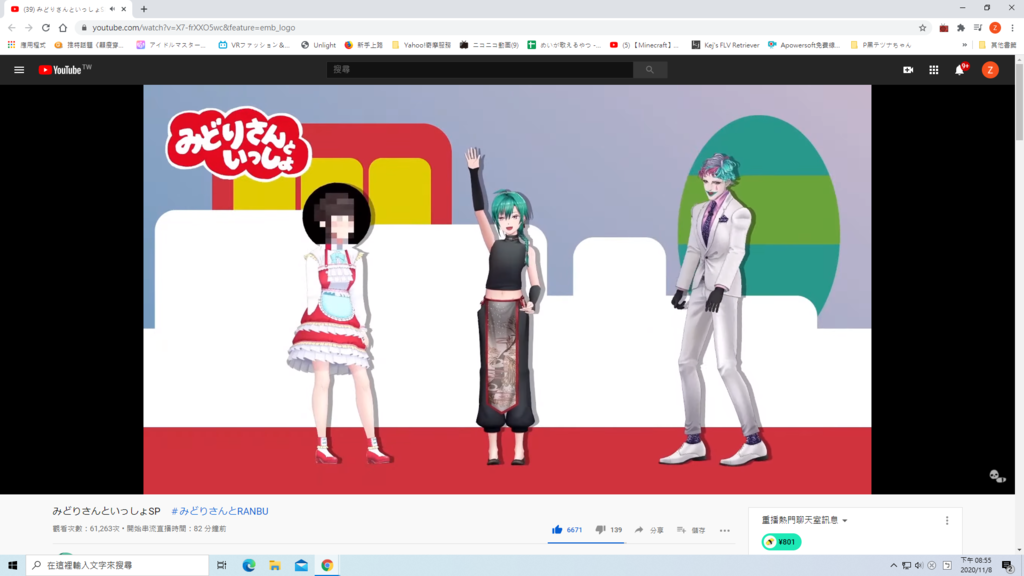Open the Kej's FLV Retriever bookmark

point(726,45)
